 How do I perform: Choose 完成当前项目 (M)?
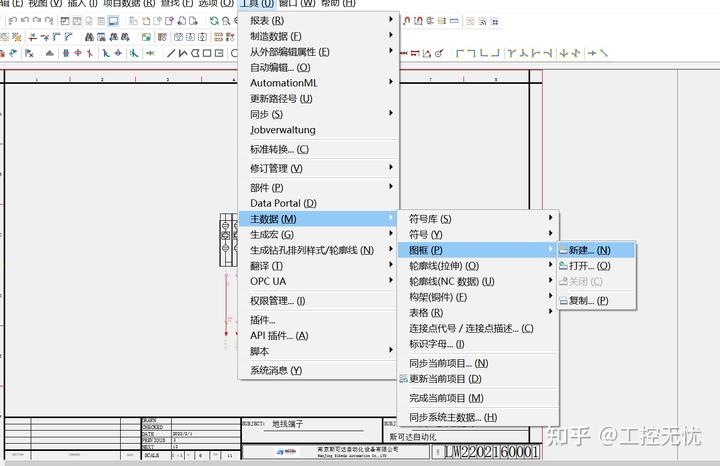(477, 398)
